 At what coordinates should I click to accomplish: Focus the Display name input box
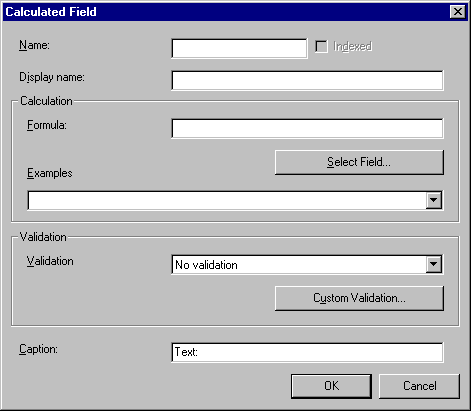[307, 80]
